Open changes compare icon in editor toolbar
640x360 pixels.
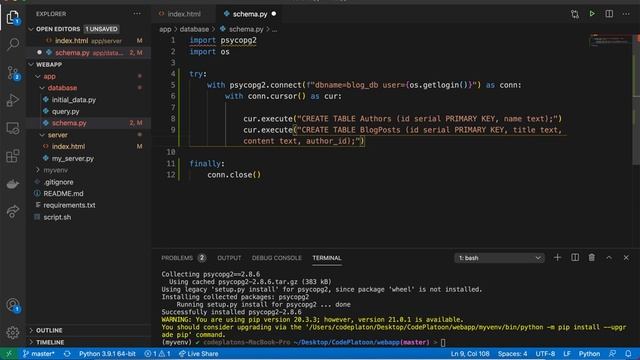pos(575,14)
